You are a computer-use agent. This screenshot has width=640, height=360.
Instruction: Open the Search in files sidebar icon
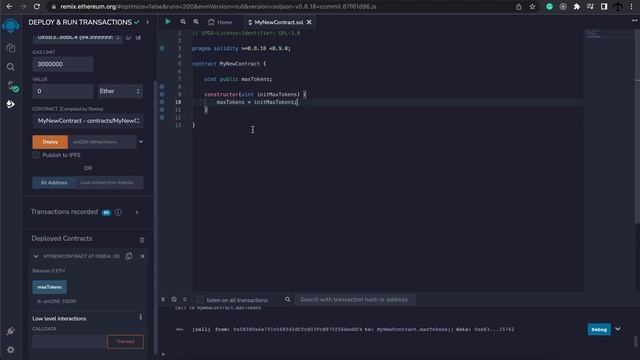click(x=11, y=67)
